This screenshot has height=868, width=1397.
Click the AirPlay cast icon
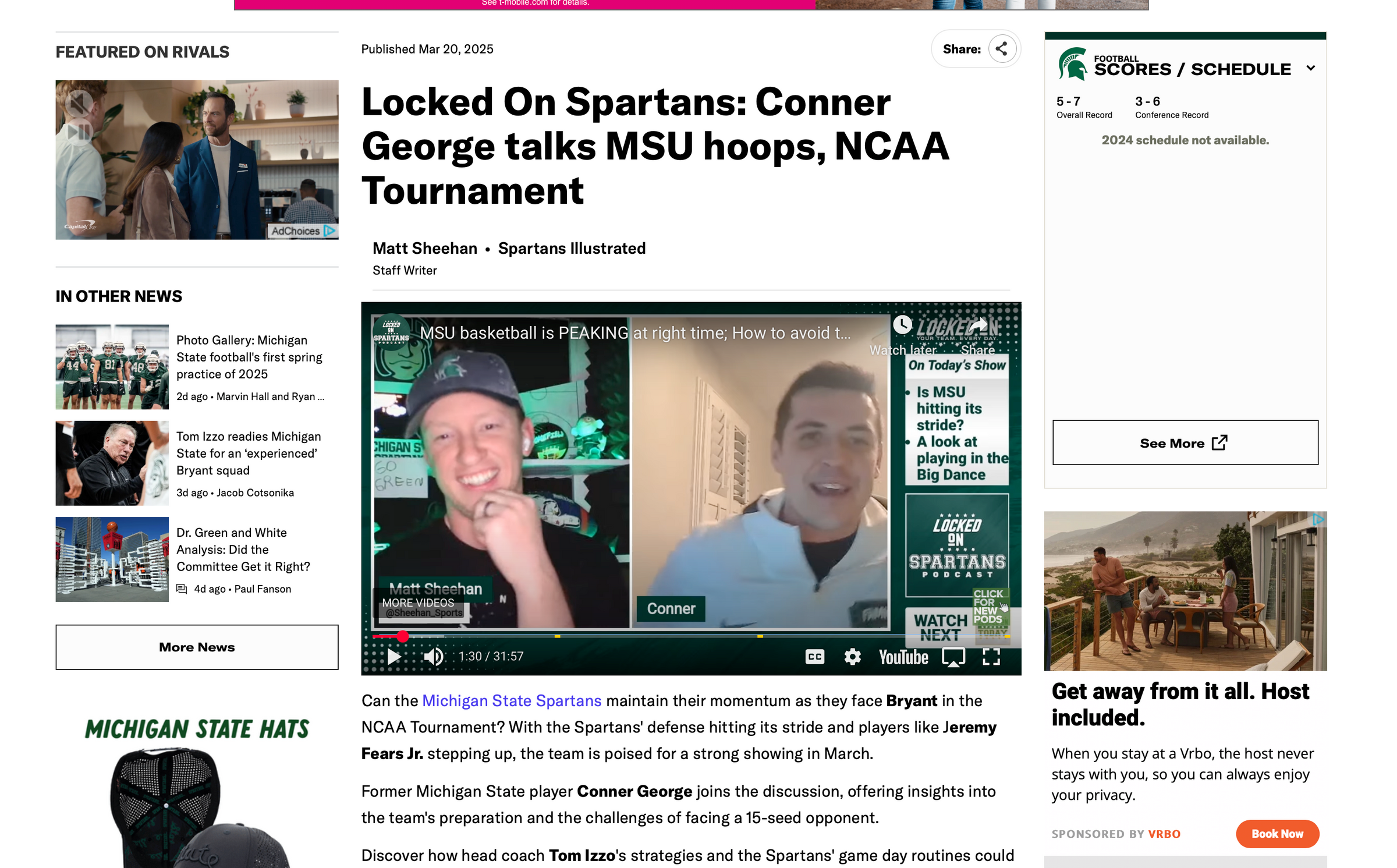(x=953, y=657)
